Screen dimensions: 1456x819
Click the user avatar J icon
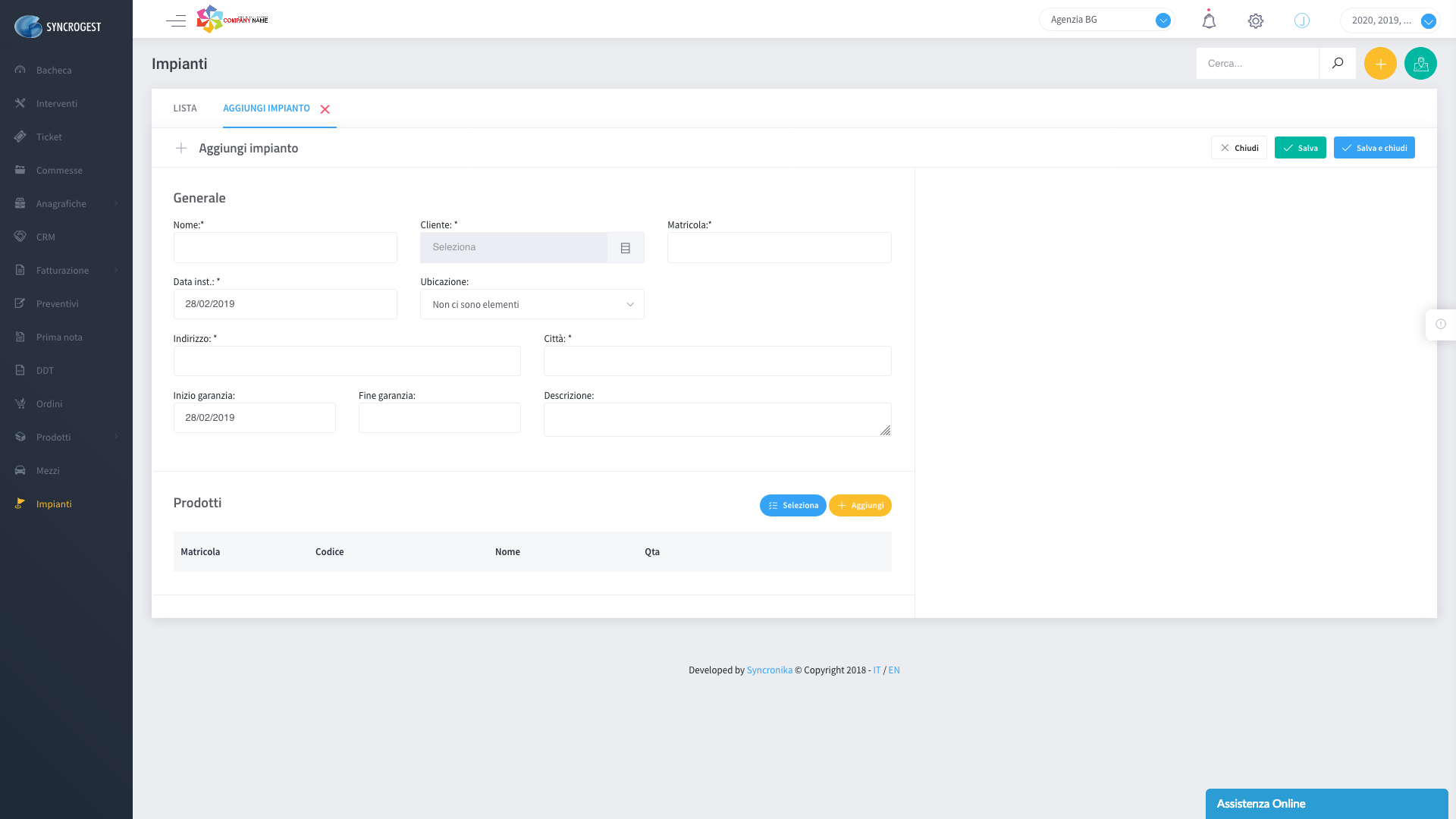point(1302,20)
